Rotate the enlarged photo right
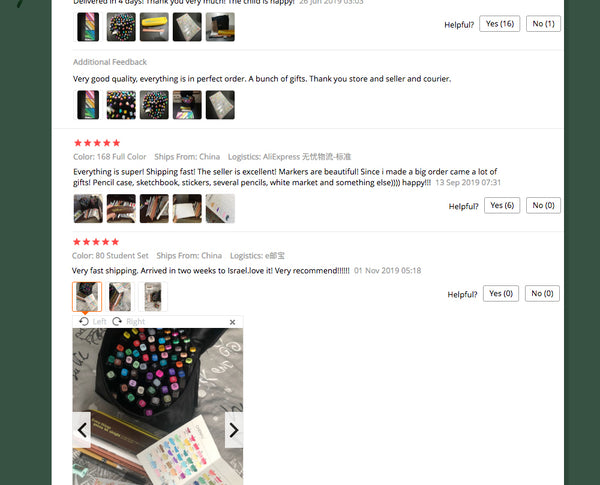600x485 pixels. point(129,322)
